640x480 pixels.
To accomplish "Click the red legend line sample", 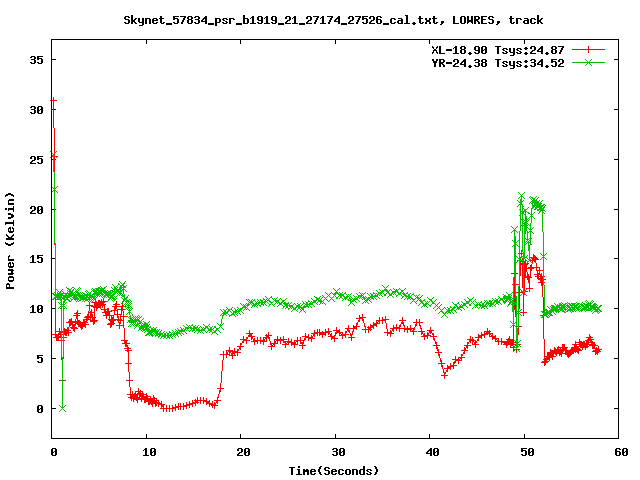I will (588, 50).
